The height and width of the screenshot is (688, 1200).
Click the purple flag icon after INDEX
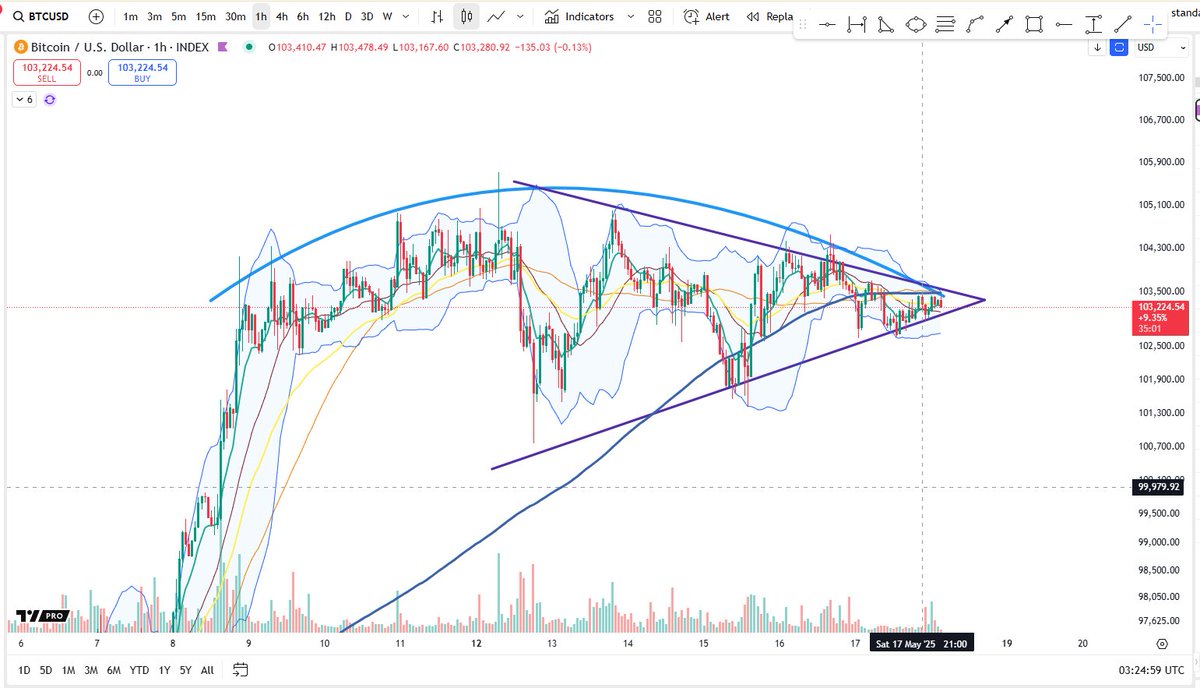click(x=222, y=46)
